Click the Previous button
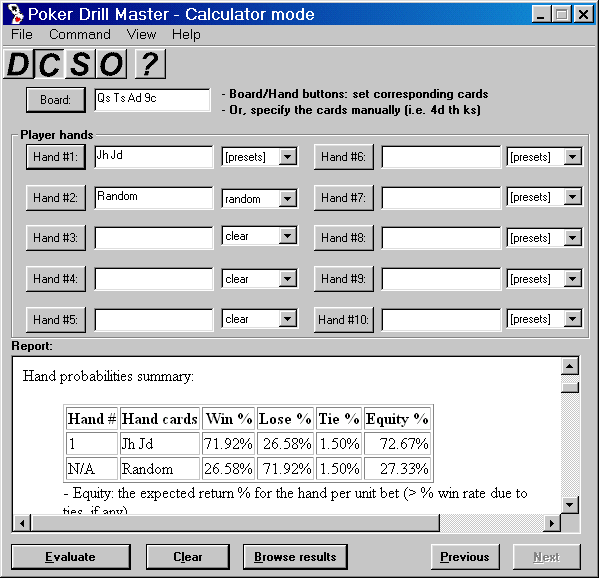 point(465,557)
